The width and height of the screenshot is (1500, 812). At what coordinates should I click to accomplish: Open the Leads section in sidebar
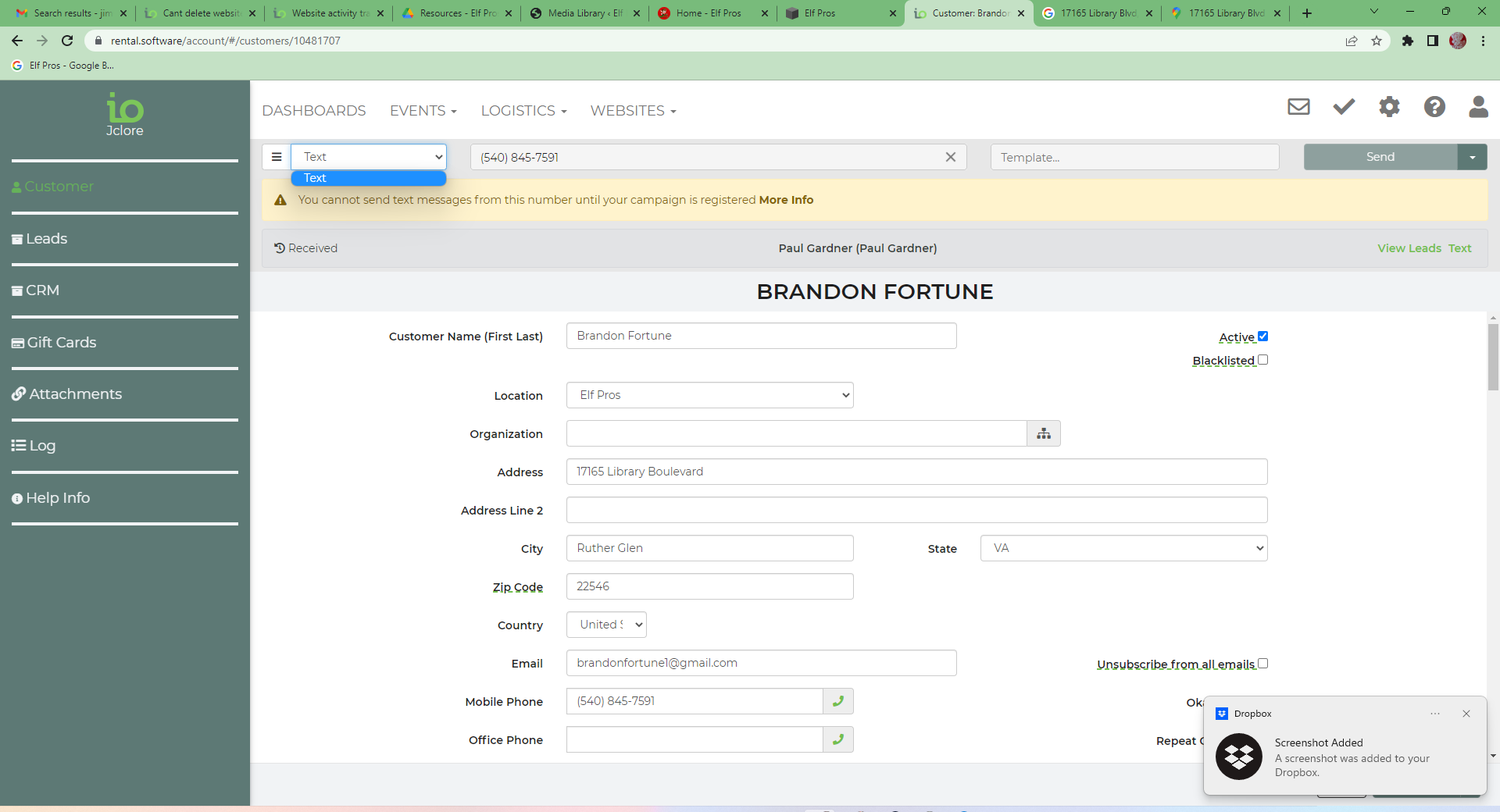(47, 239)
